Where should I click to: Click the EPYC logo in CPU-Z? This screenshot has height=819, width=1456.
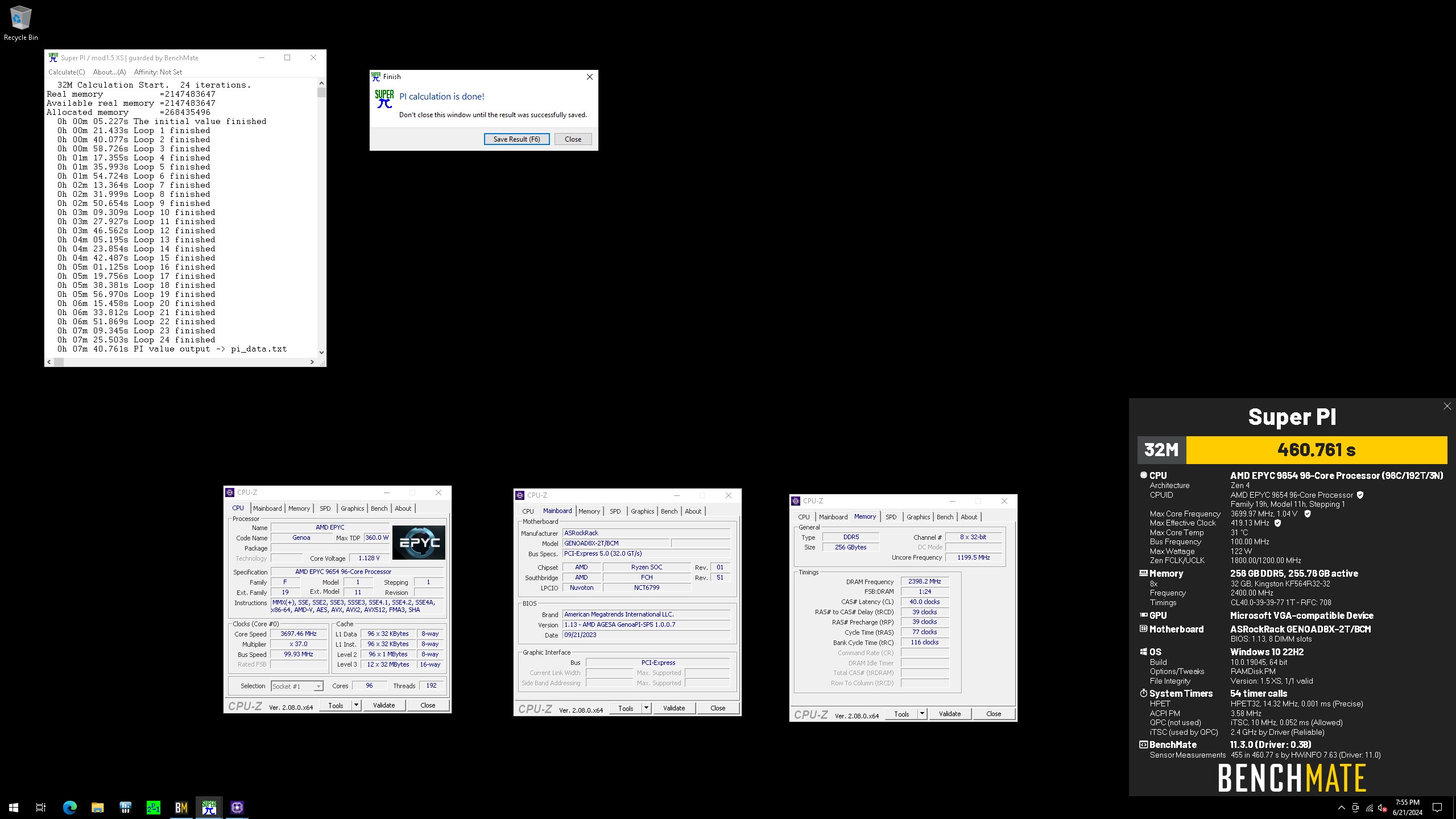419,542
